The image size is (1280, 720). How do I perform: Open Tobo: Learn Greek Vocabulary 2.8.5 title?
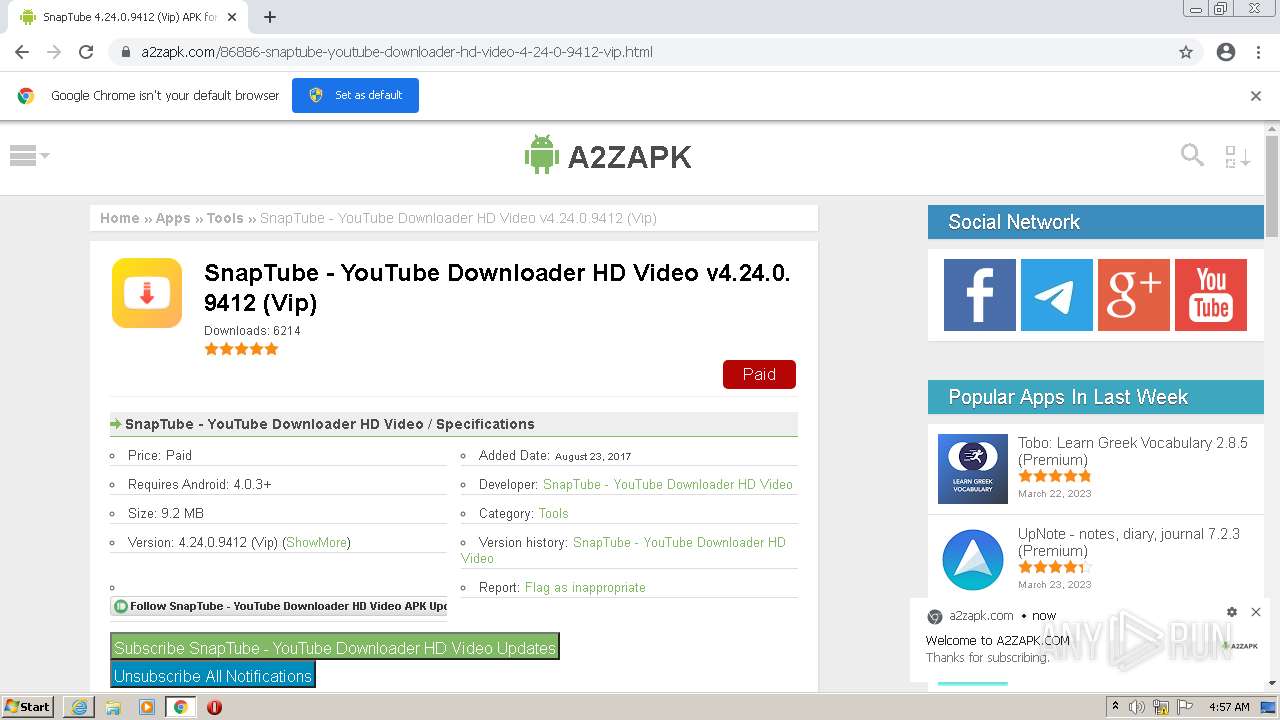[x=1133, y=451]
